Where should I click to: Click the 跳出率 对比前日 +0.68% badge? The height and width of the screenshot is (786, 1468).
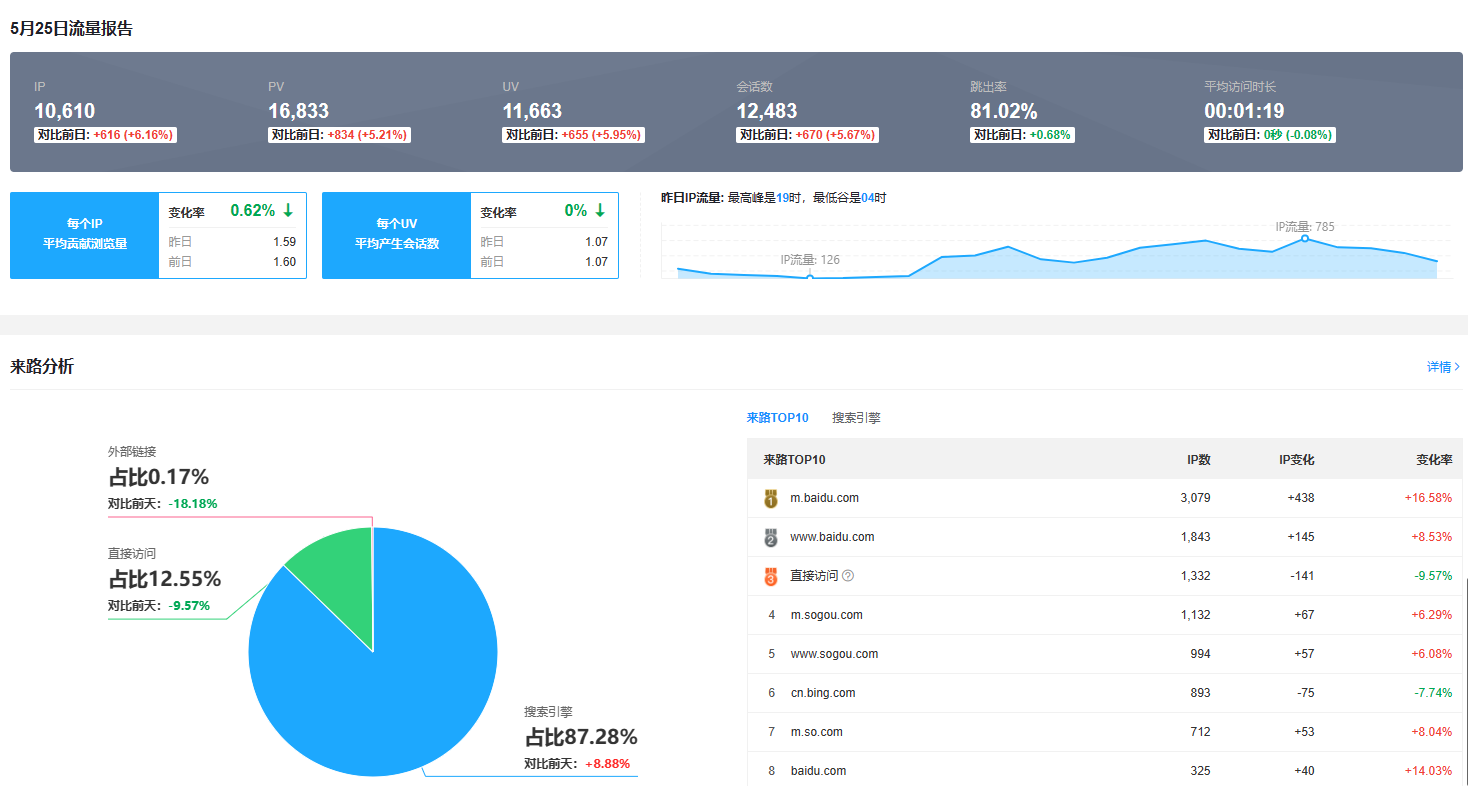[1022, 135]
